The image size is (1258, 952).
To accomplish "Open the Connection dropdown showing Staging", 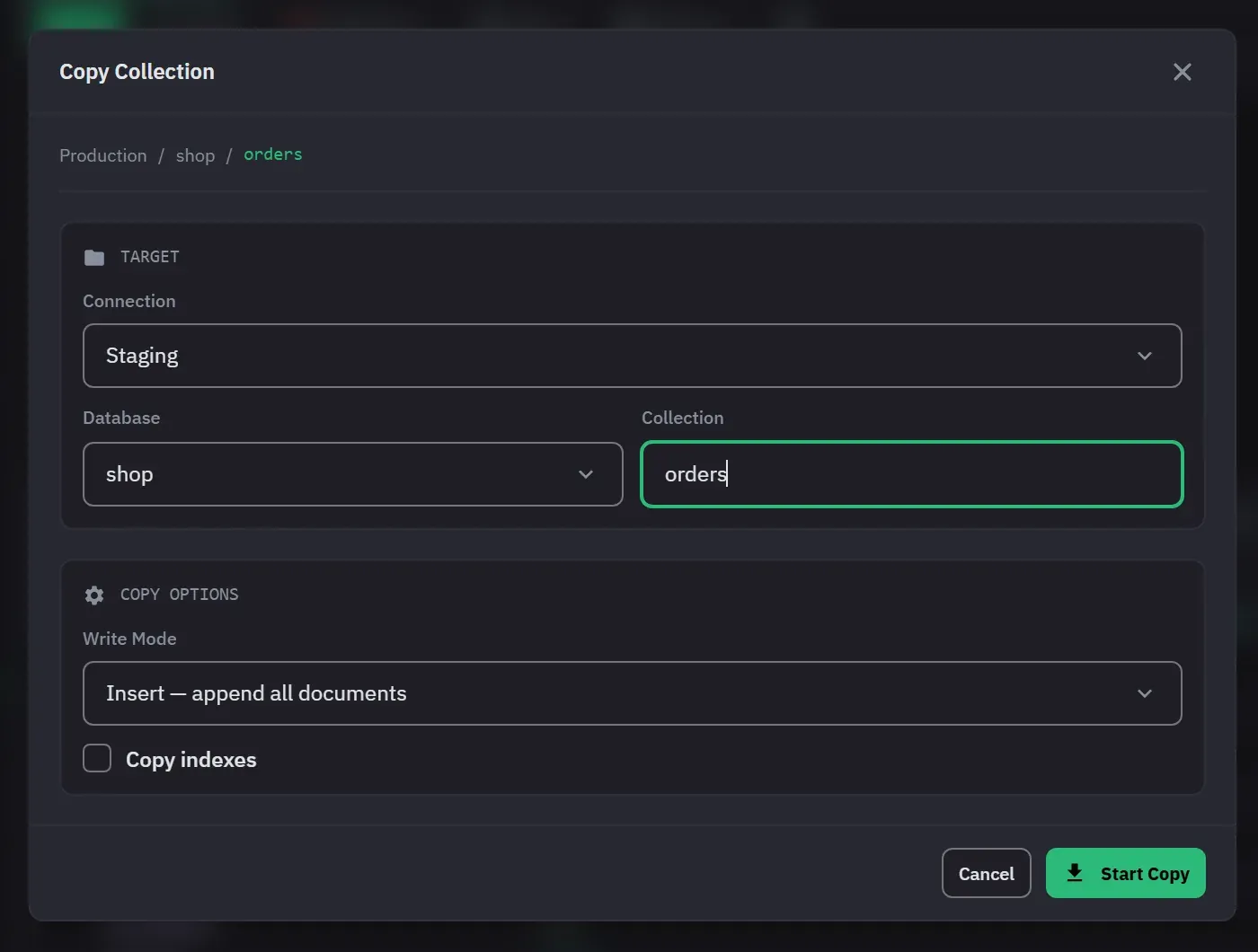I will click(632, 356).
